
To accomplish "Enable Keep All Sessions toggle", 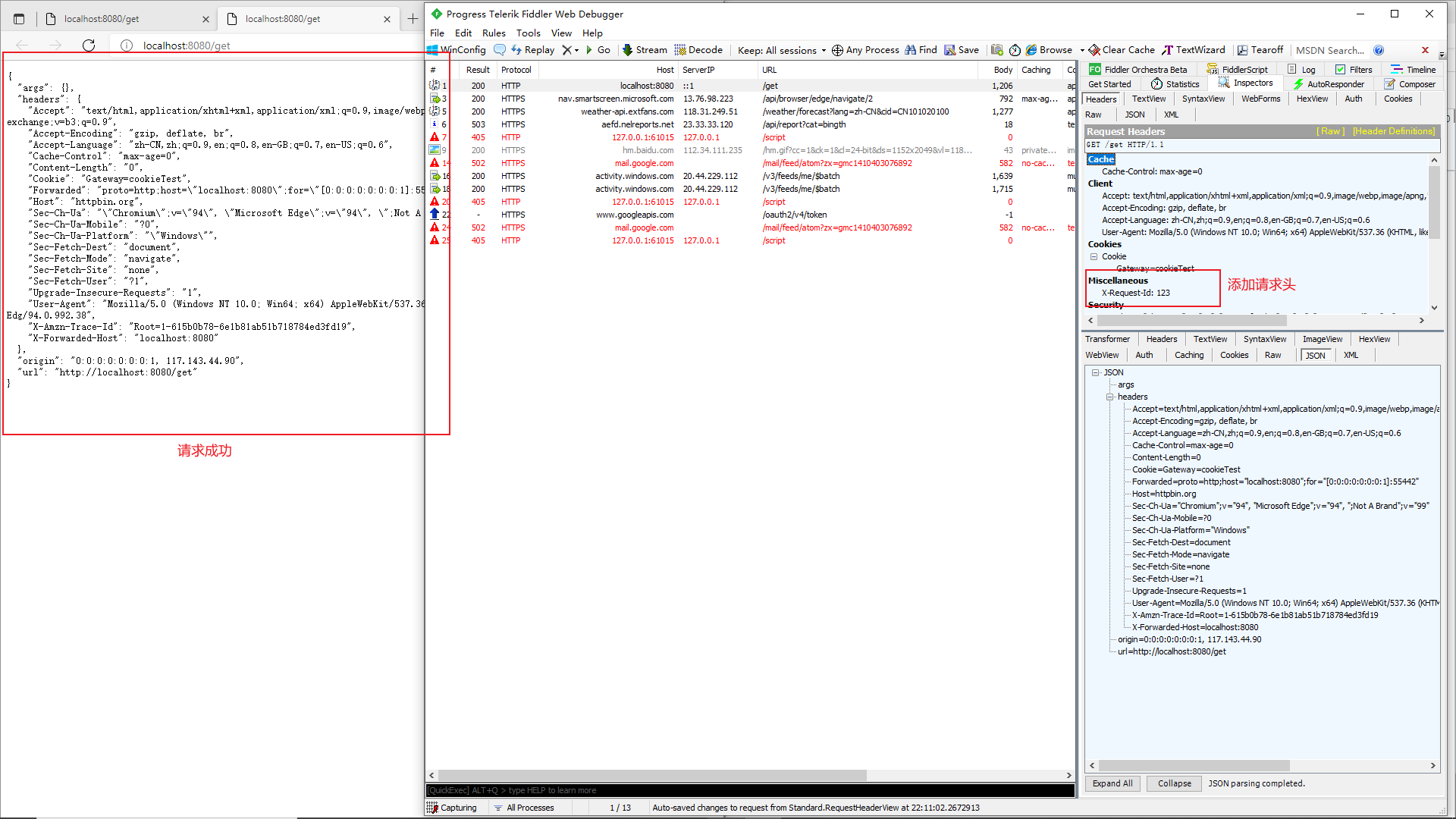I will click(x=776, y=50).
